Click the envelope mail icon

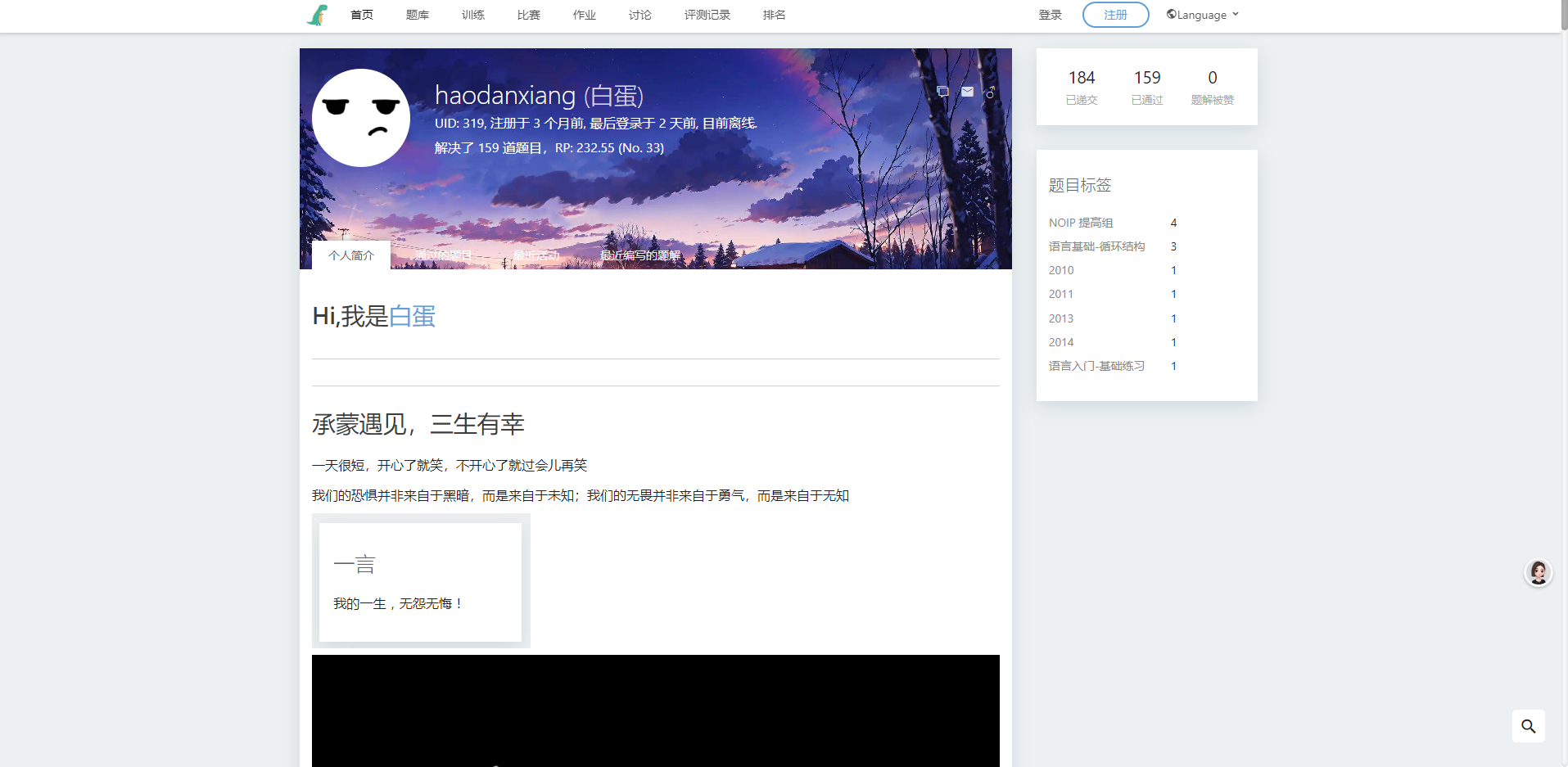coord(967,92)
